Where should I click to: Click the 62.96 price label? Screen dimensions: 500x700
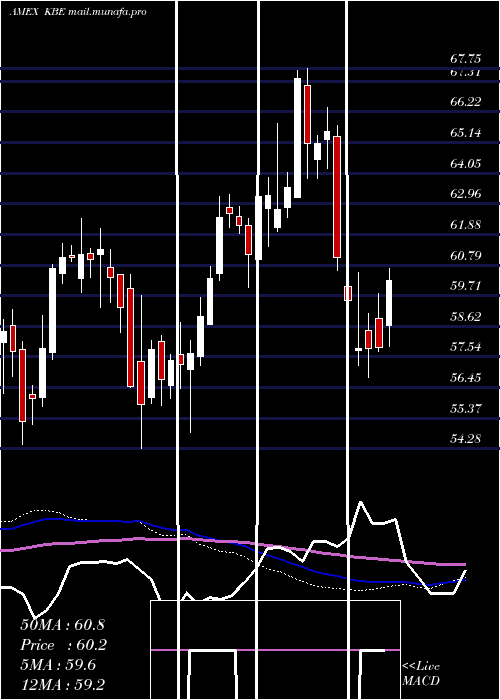(x=466, y=194)
